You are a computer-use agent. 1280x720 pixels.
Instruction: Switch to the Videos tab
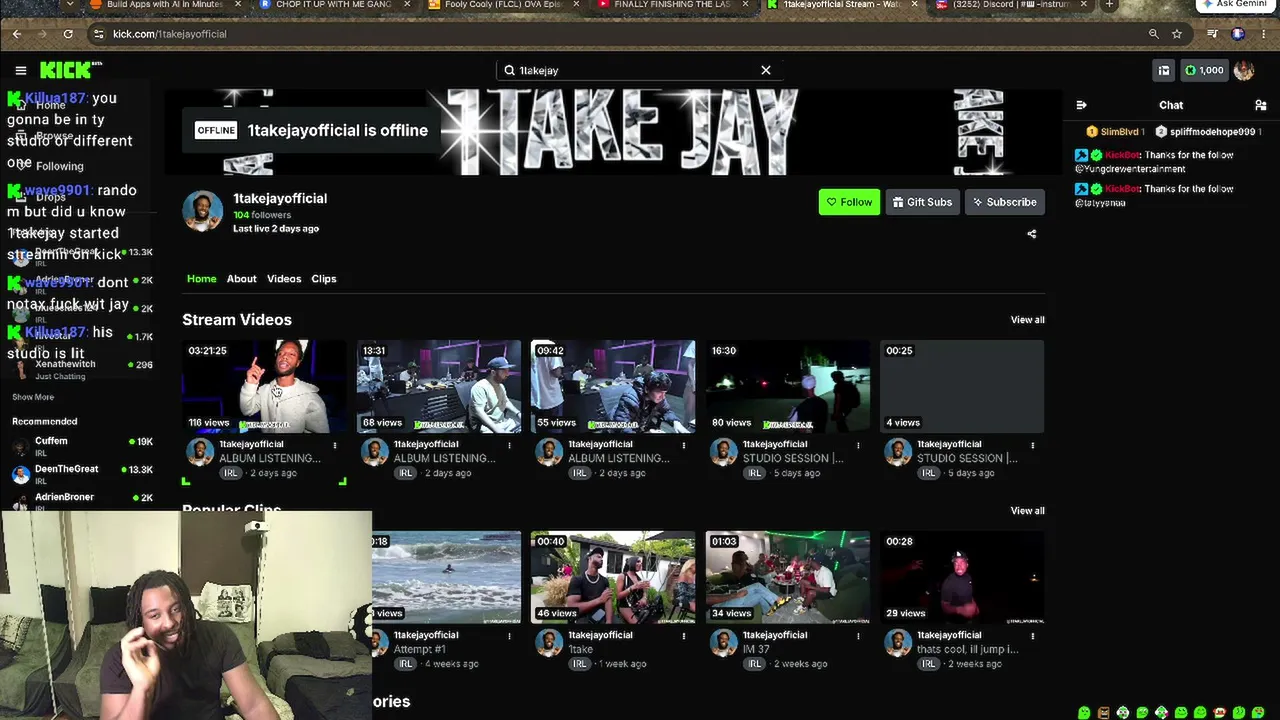[x=284, y=279]
